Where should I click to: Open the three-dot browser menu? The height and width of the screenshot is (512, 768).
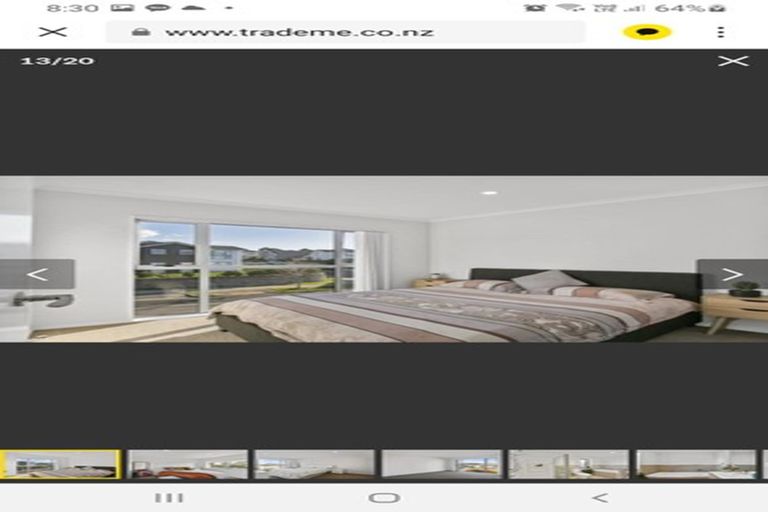tap(720, 32)
